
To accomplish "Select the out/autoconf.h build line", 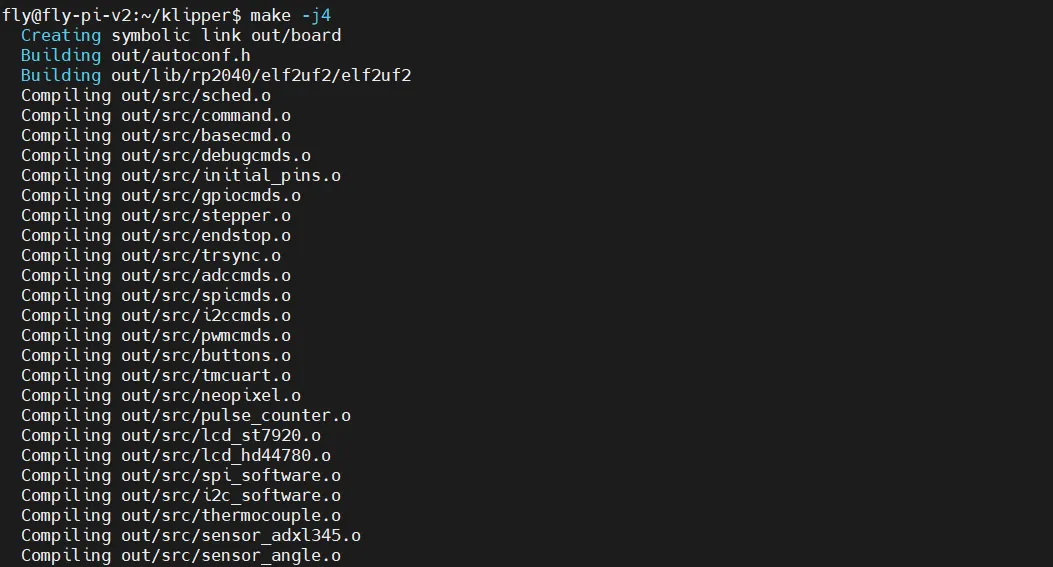I will 135,55.
